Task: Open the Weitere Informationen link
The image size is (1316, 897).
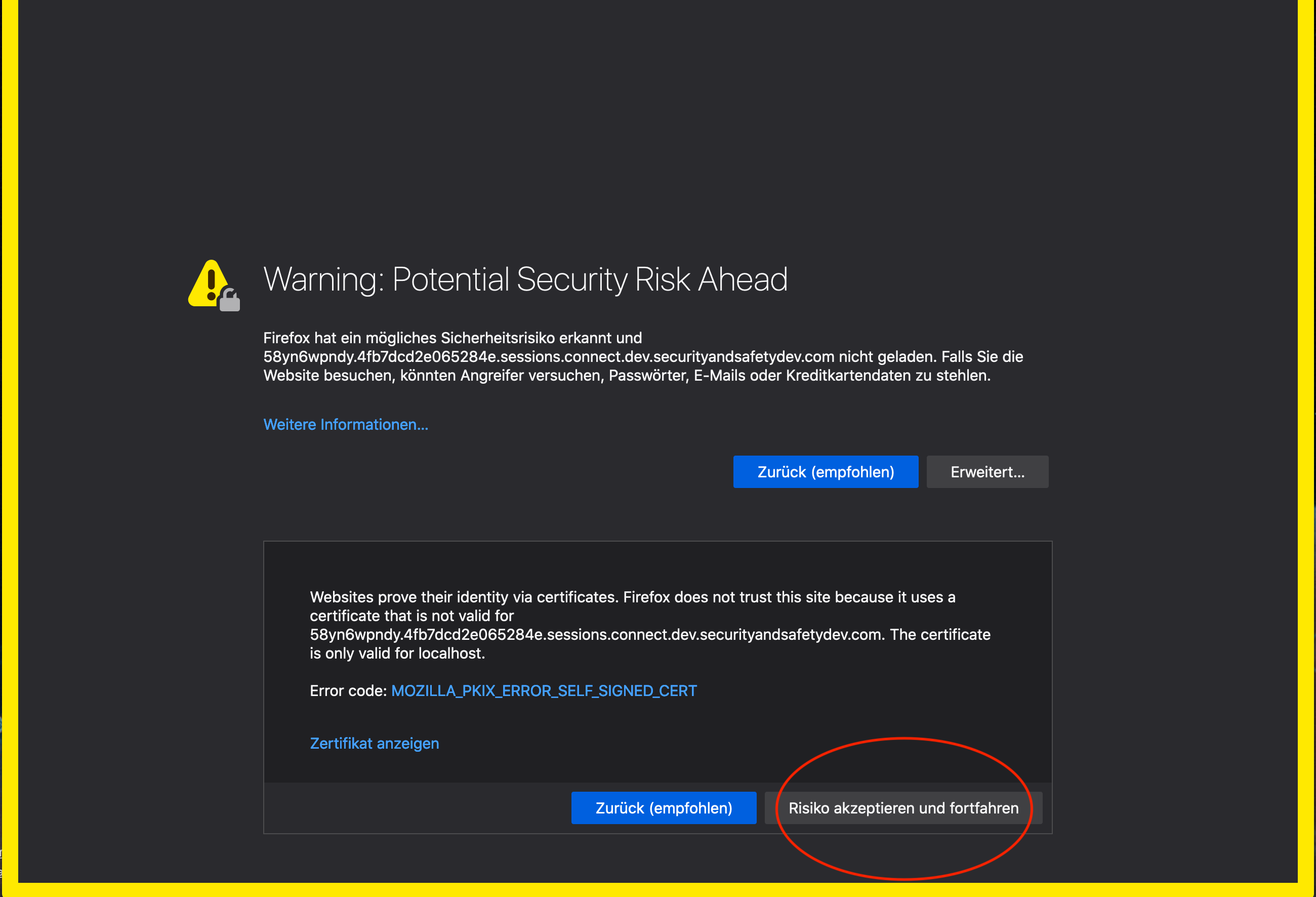Action: [x=345, y=424]
